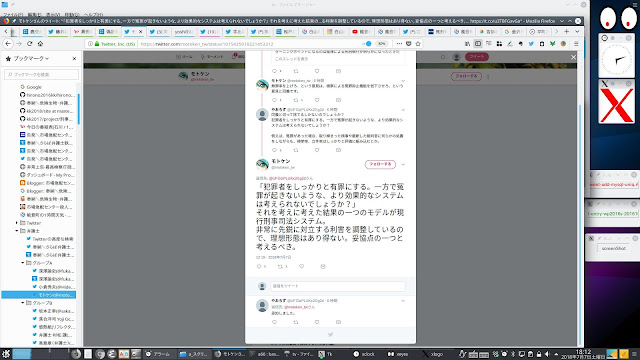
Task: Open chevron menu on bottom reply tweet
Action: point(403,301)
